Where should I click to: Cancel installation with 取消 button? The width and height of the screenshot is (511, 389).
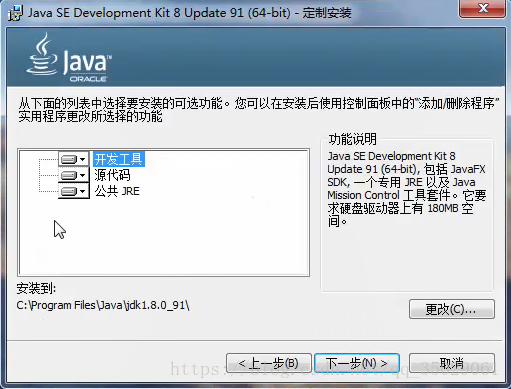452,363
